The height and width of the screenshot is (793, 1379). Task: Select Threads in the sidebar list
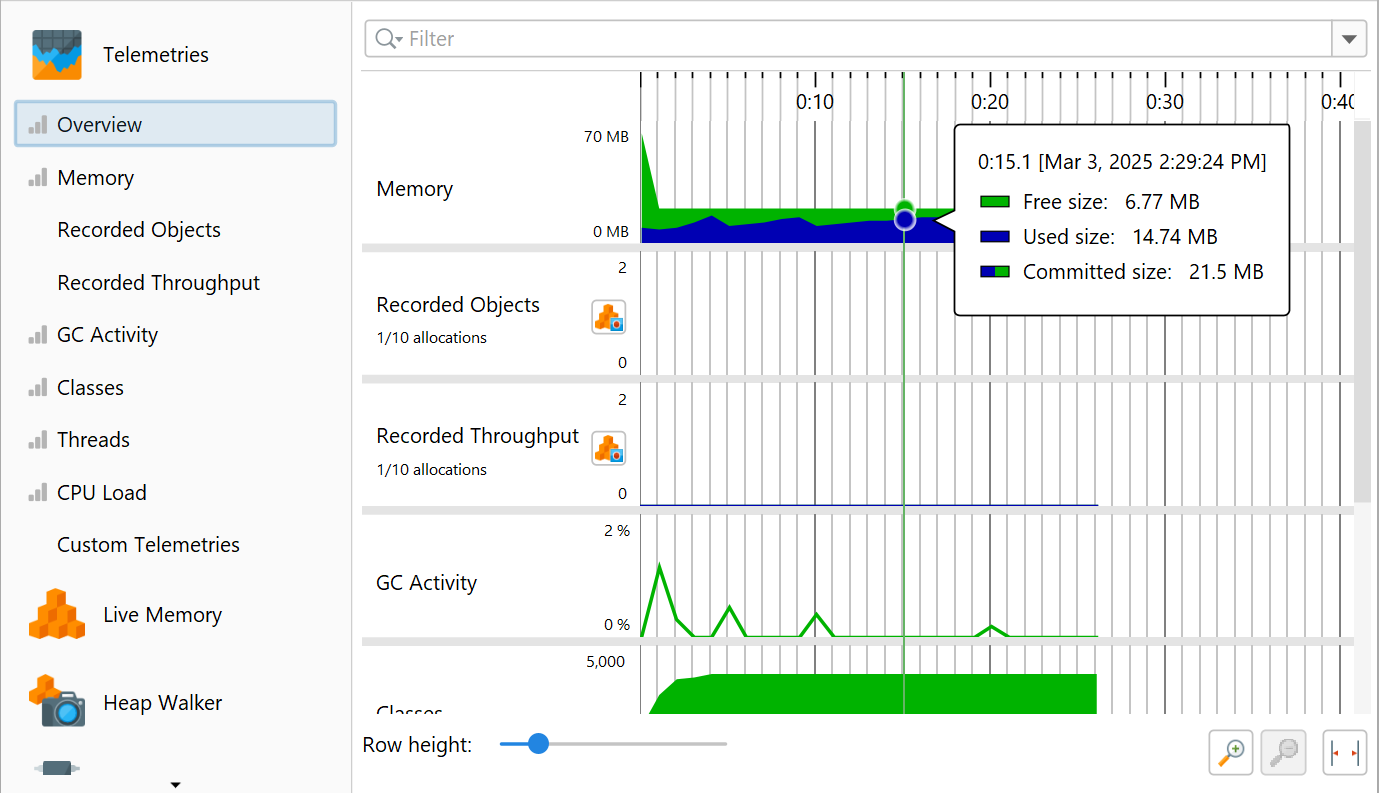[93, 440]
